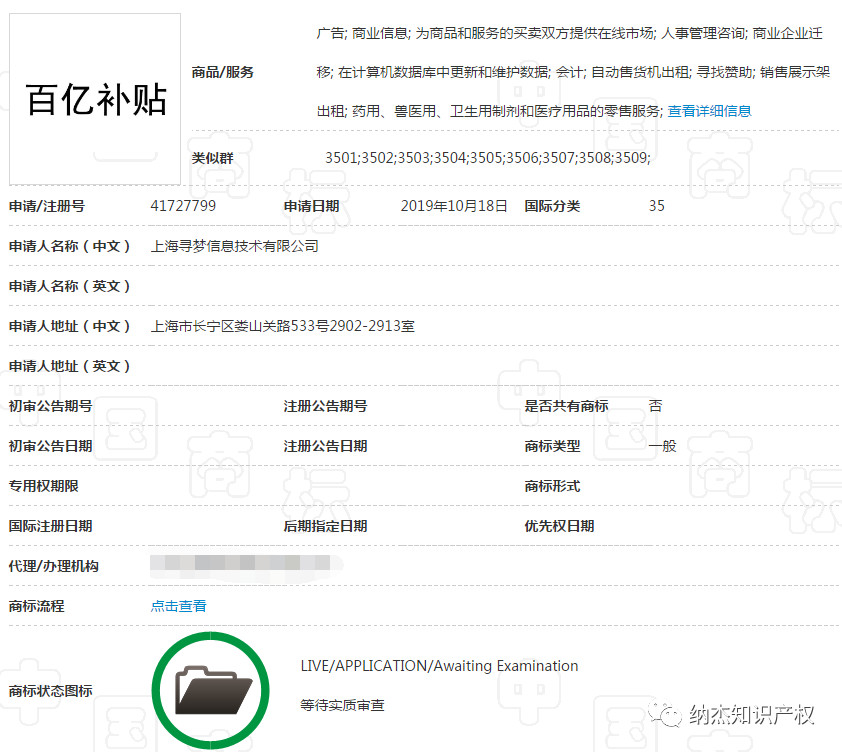Click the green folder trademark status icon

pos(210,690)
